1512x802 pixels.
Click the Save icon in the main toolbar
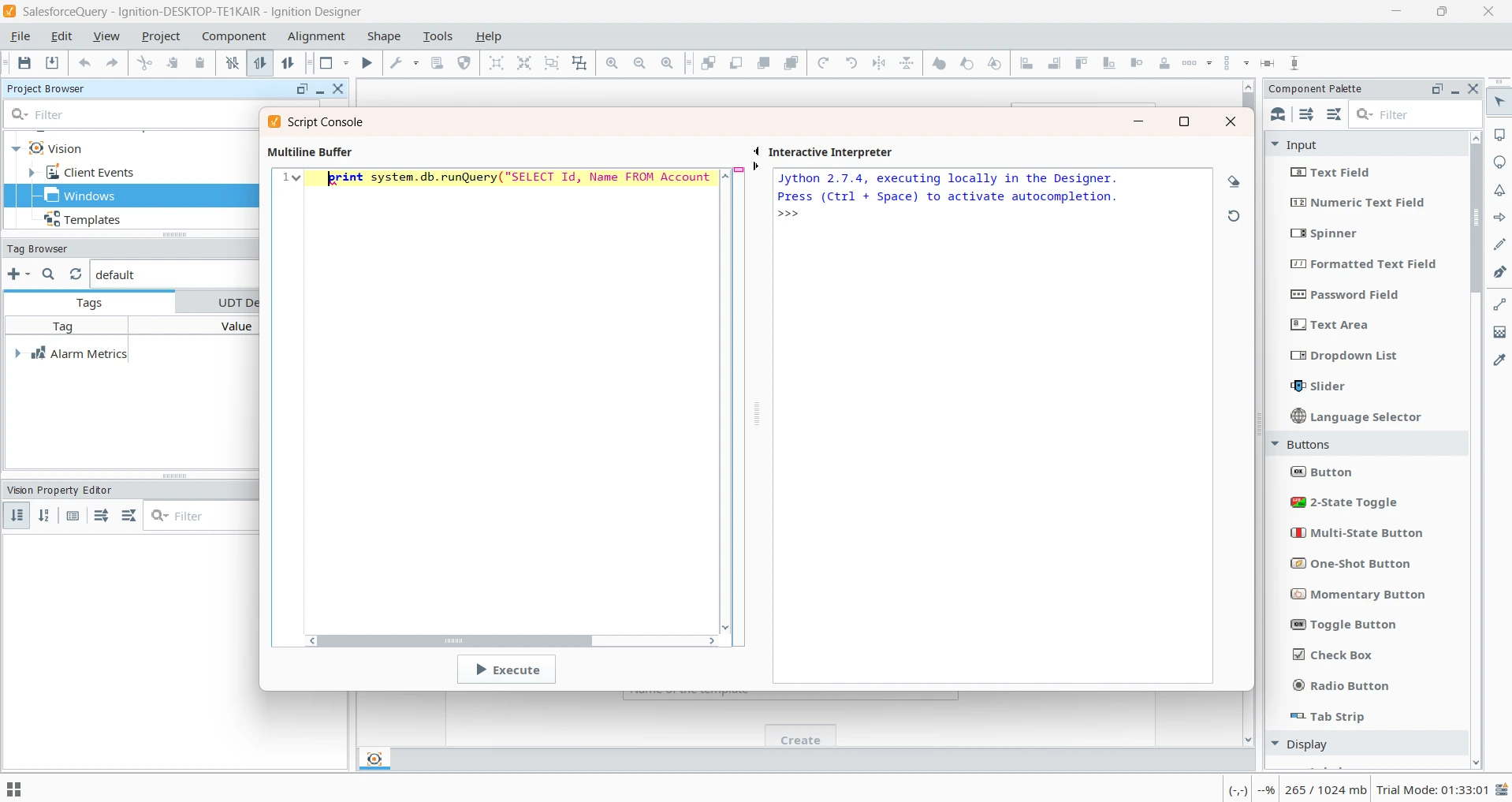point(25,64)
